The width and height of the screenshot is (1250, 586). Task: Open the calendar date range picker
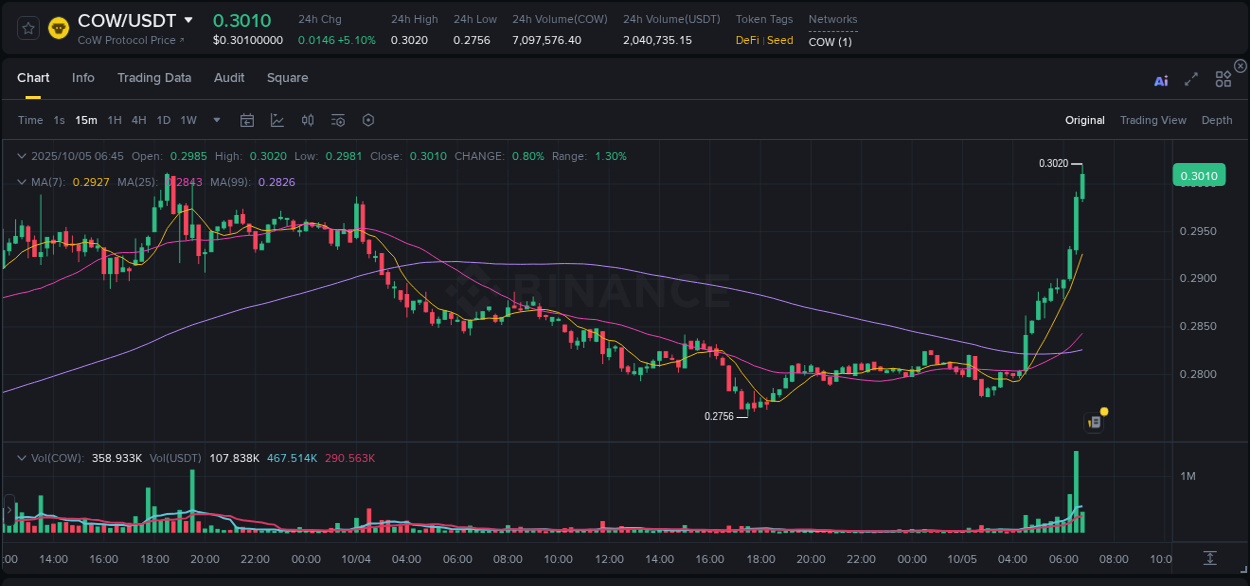coord(247,120)
